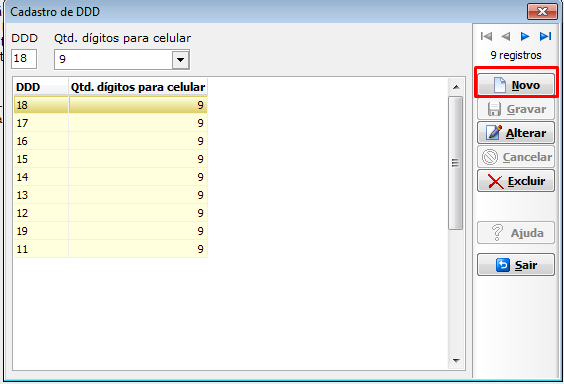564x384 pixels.
Task: Go to first record navigation arrow
Action: click(486, 36)
